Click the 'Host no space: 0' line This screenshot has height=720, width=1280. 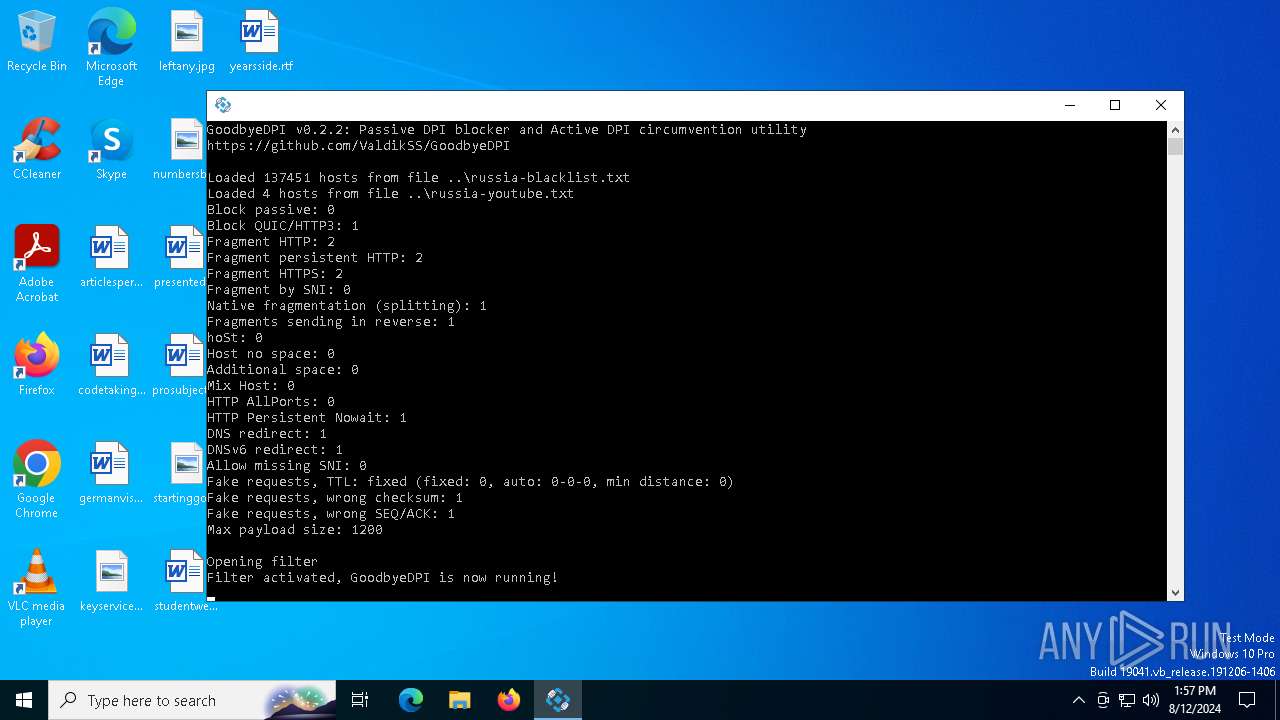point(271,354)
